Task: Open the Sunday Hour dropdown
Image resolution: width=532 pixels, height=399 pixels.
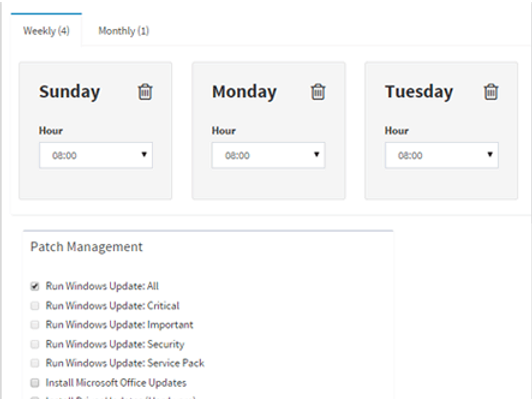Action: pyautogui.click(x=96, y=155)
